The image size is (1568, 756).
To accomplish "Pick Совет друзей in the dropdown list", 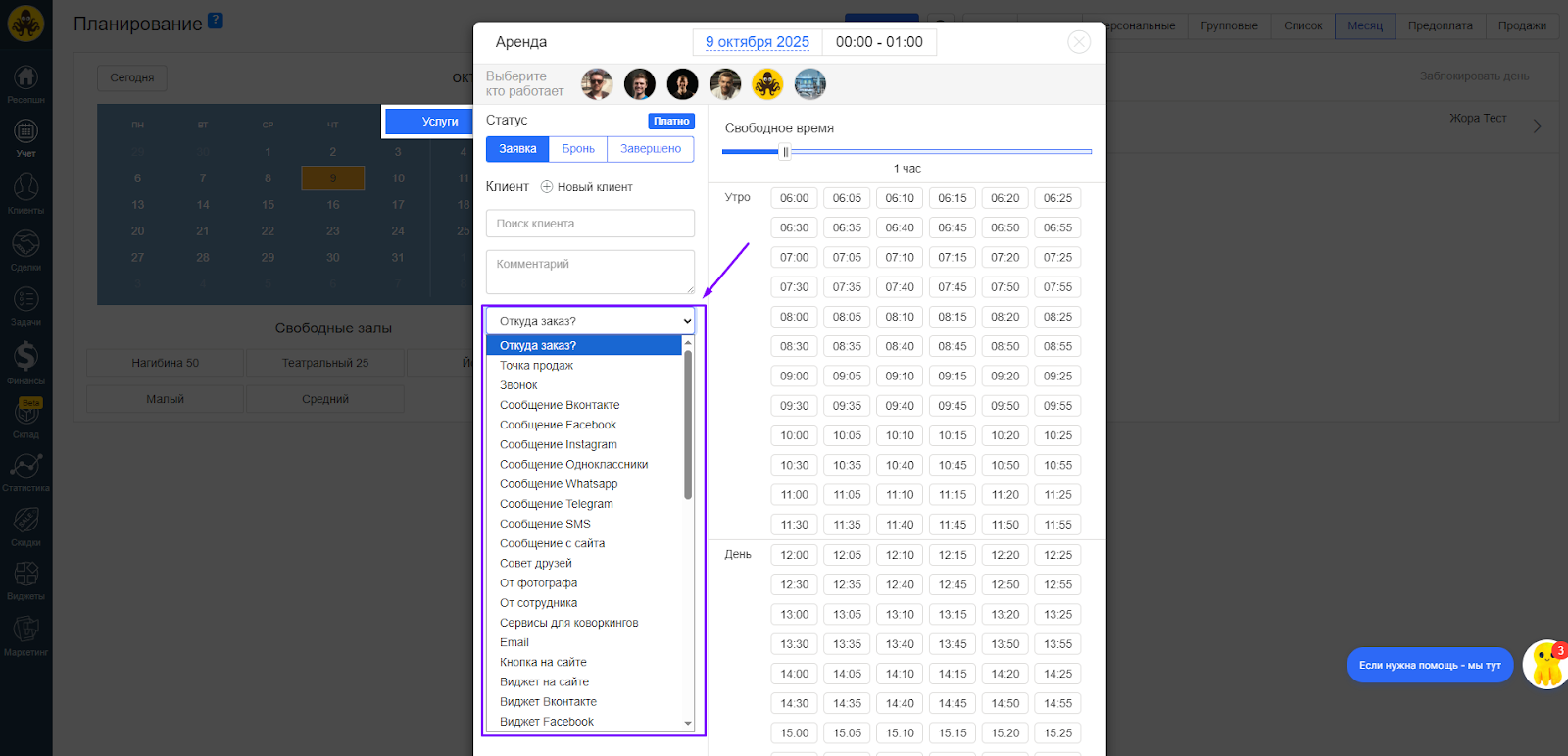I will [535, 564].
